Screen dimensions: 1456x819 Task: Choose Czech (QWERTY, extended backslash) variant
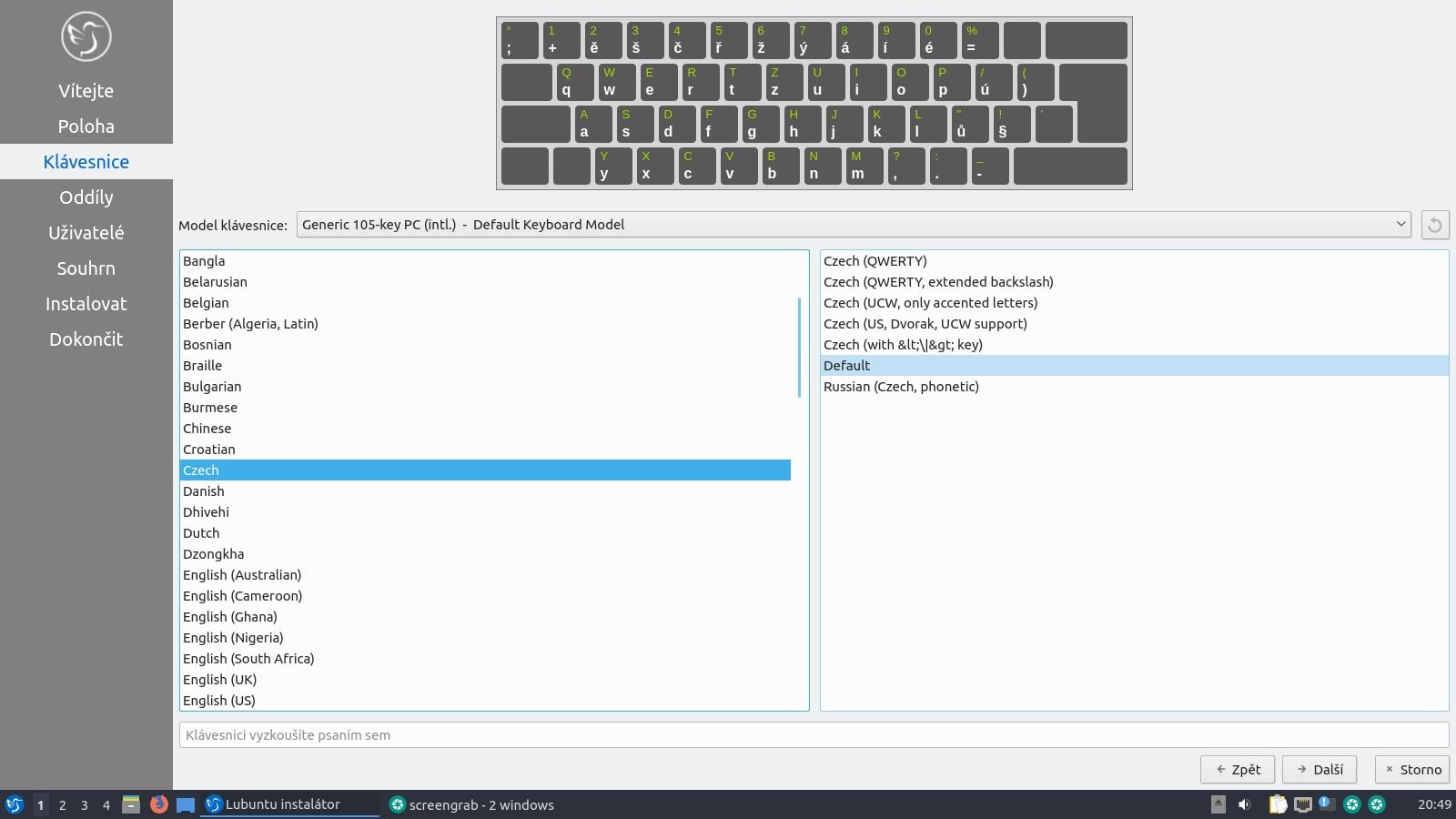click(x=1134, y=282)
